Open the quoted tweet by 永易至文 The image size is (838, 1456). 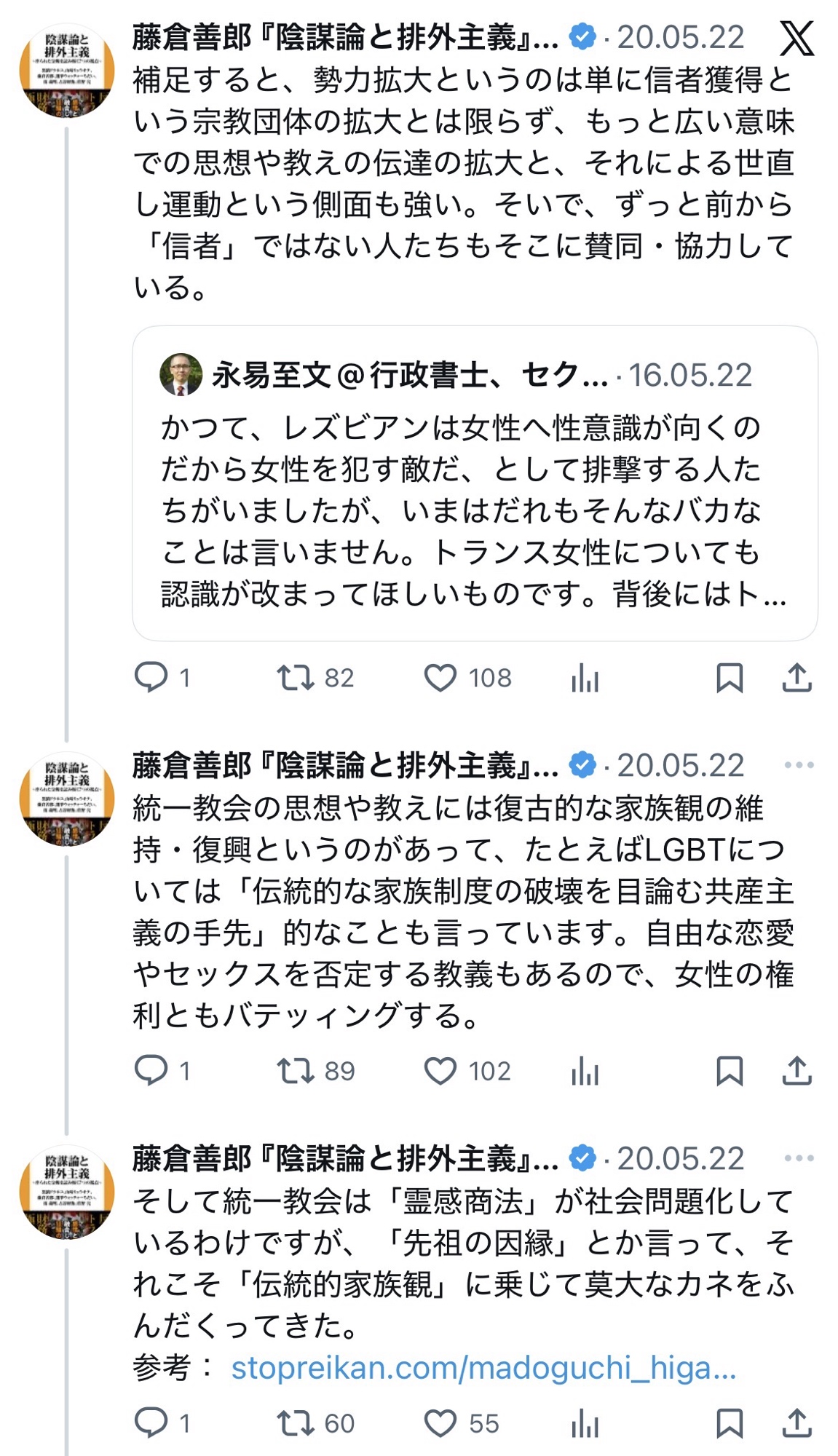pyautogui.click(x=474, y=510)
